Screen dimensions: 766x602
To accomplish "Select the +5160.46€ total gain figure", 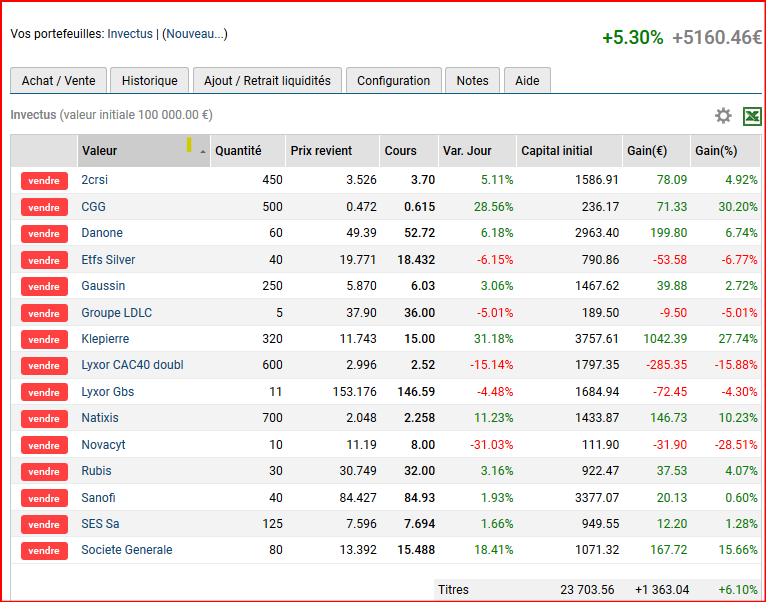I will tap(717, 38).
